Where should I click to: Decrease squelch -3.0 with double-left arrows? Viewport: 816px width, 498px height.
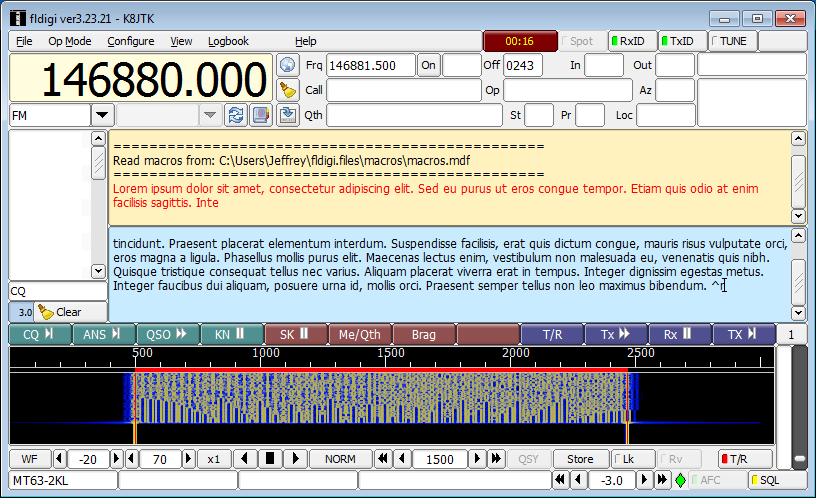point(560,480)
